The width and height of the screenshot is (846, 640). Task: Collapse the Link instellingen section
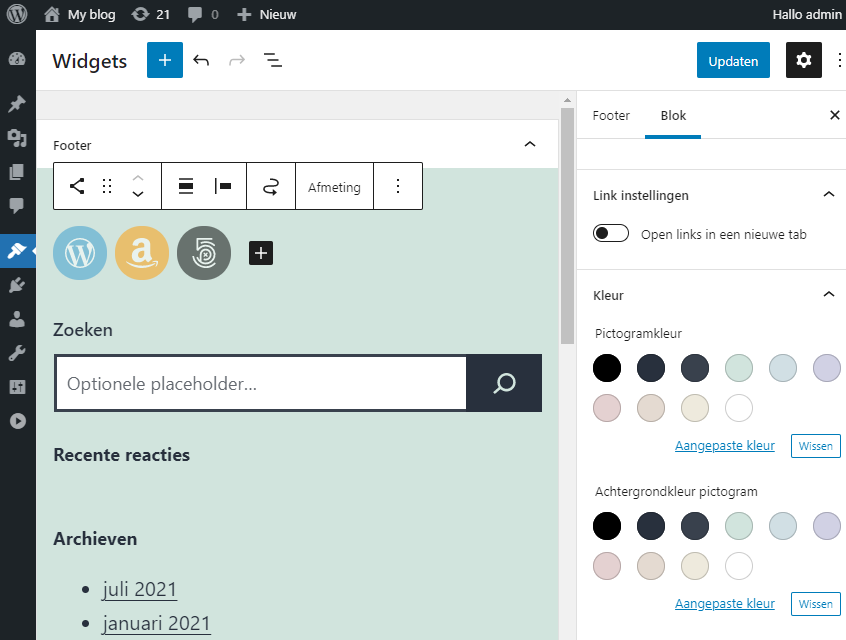coord(829,194)
